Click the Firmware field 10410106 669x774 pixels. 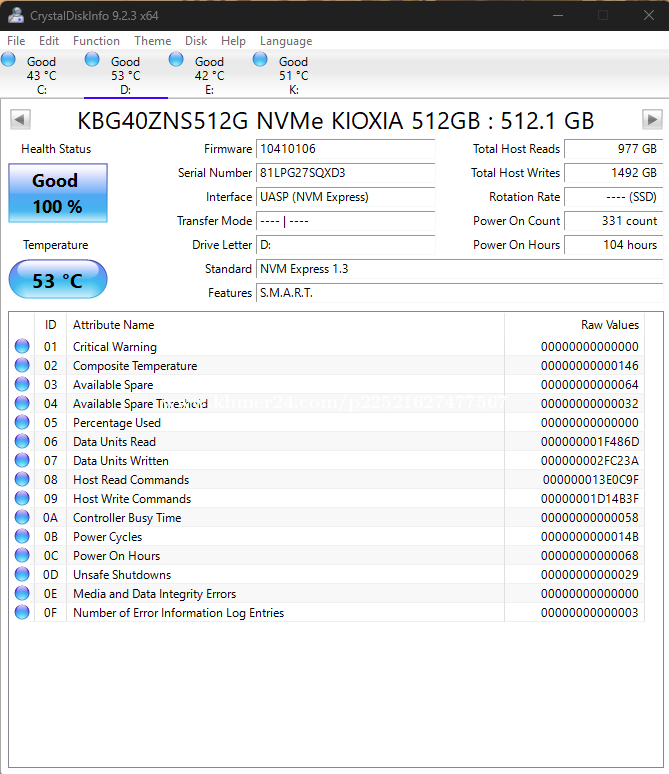click(346, 149)
